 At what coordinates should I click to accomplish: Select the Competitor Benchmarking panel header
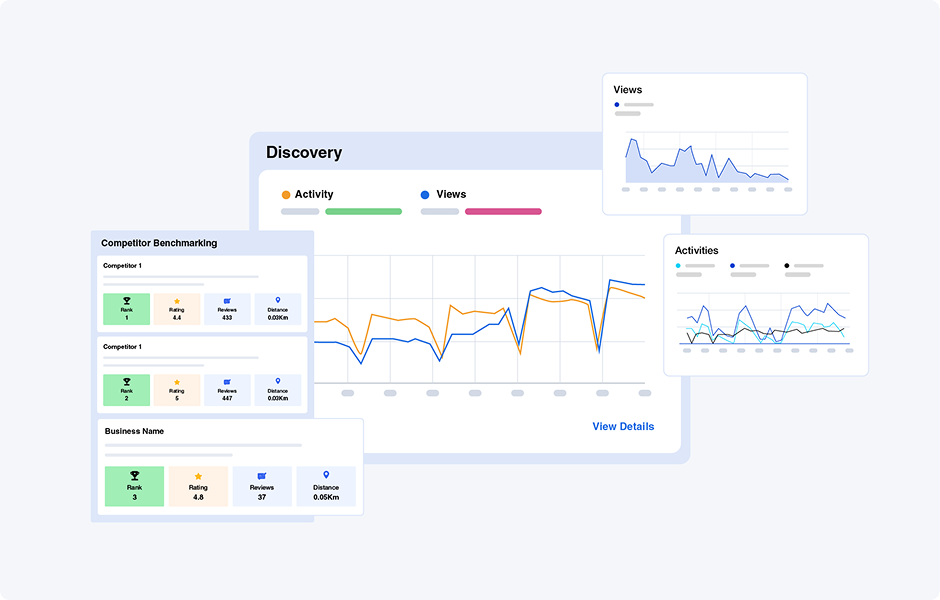(x=159, y=243)
